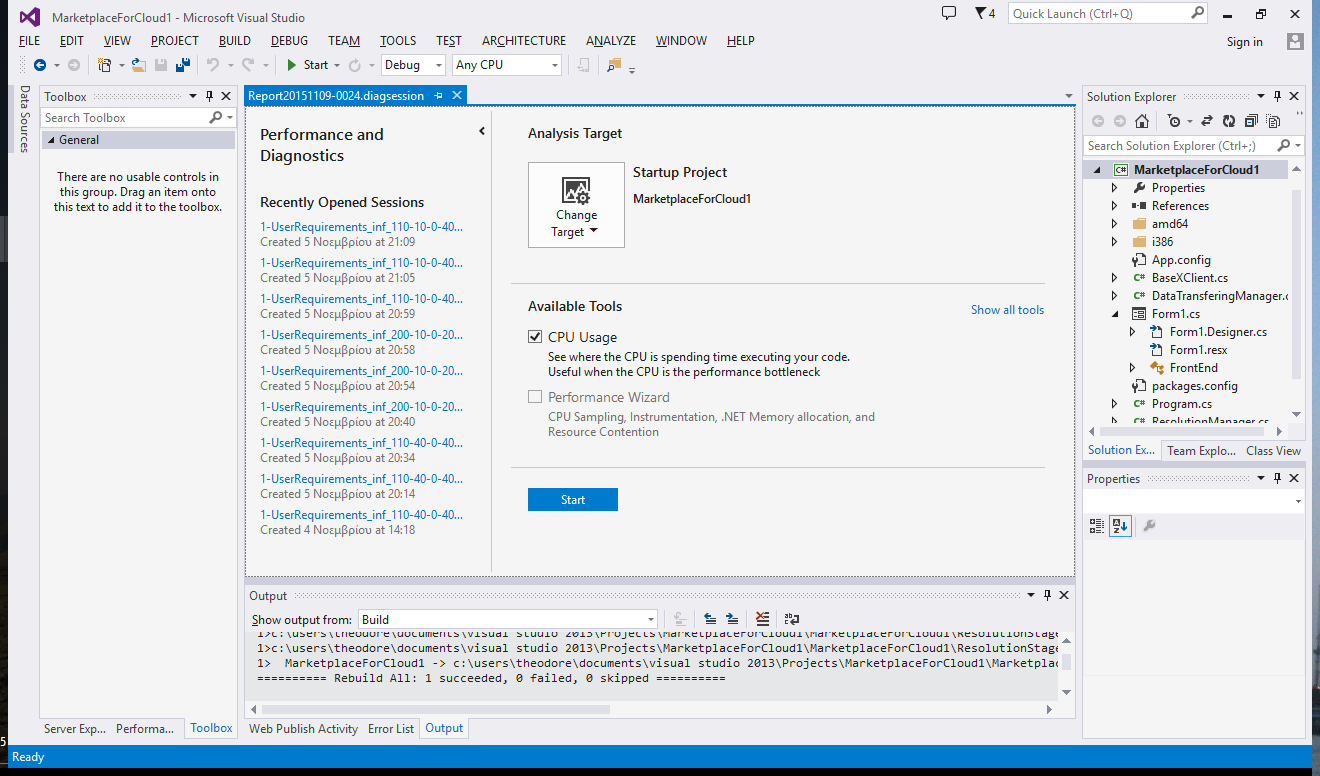Viewport: 1320px width, 776px height.
Task: Open the Server Explorer tab
Action: click(75, 729)
